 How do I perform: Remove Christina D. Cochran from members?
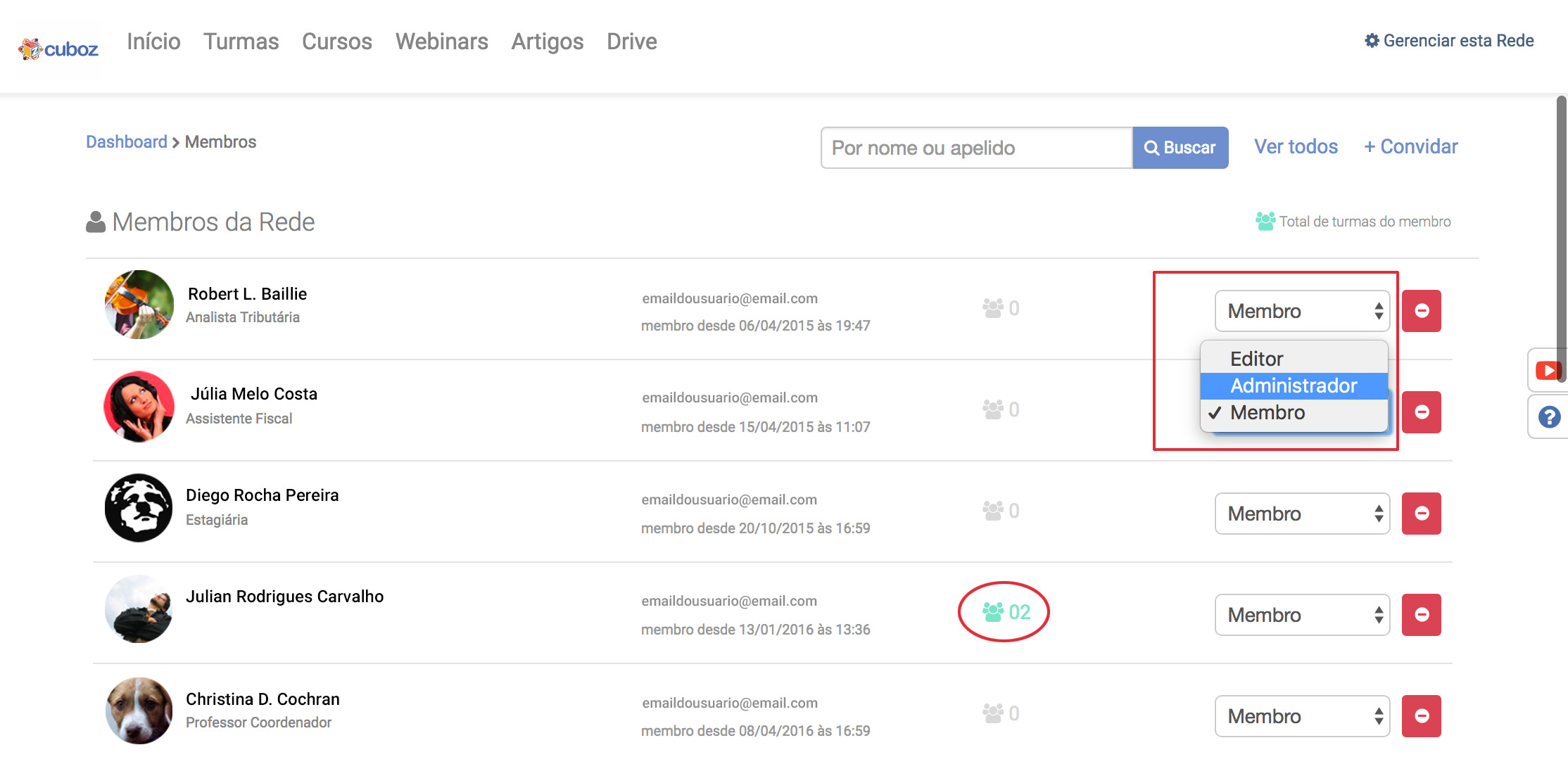[x=1421, y=716]
